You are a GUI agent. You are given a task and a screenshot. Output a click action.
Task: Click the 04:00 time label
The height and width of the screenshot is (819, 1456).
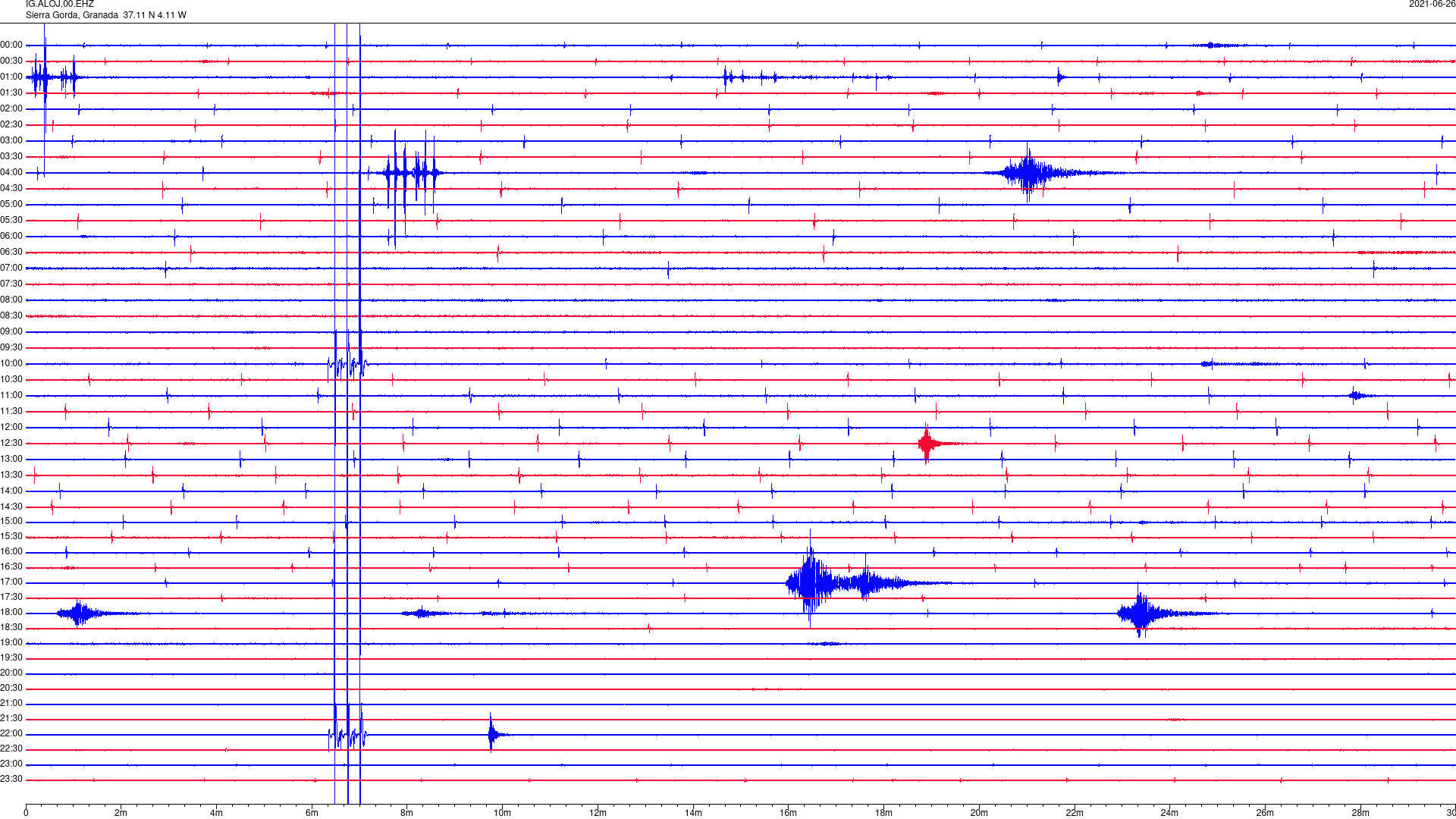click(11, 173)
